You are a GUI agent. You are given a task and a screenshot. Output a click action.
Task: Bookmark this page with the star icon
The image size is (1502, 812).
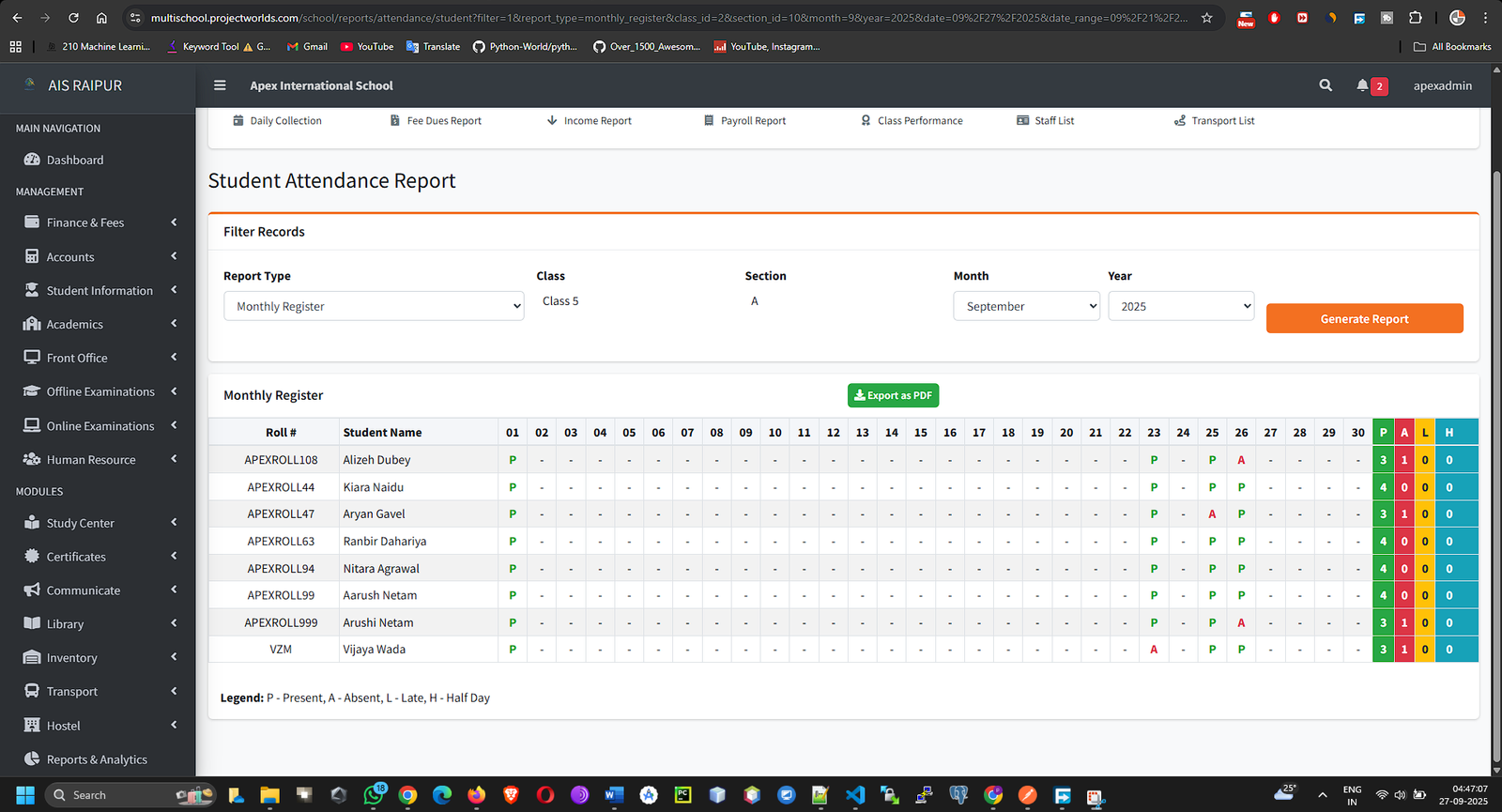(1207, 18)
